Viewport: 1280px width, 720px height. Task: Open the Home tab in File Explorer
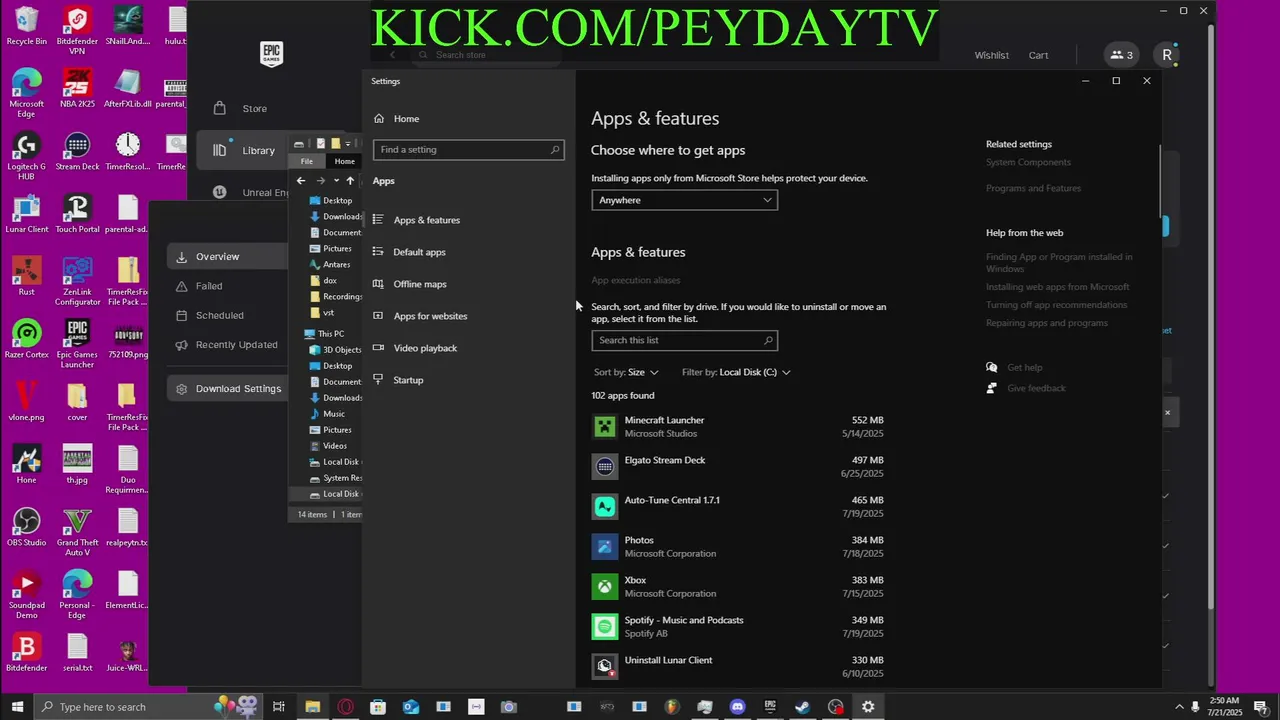coord(344,161)
